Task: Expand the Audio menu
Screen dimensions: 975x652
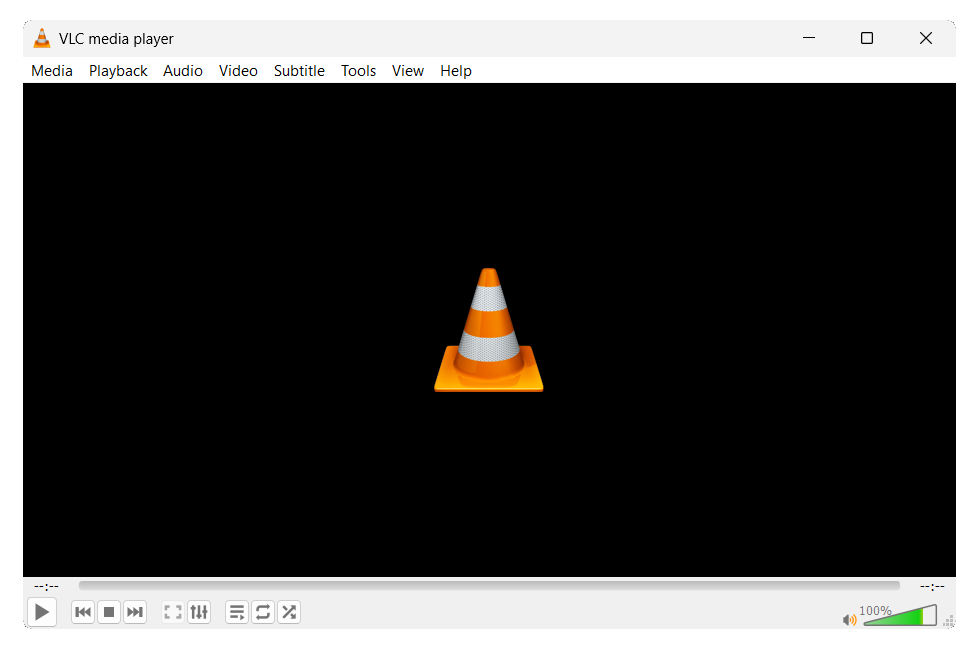Action: click(x=183, y=71)
